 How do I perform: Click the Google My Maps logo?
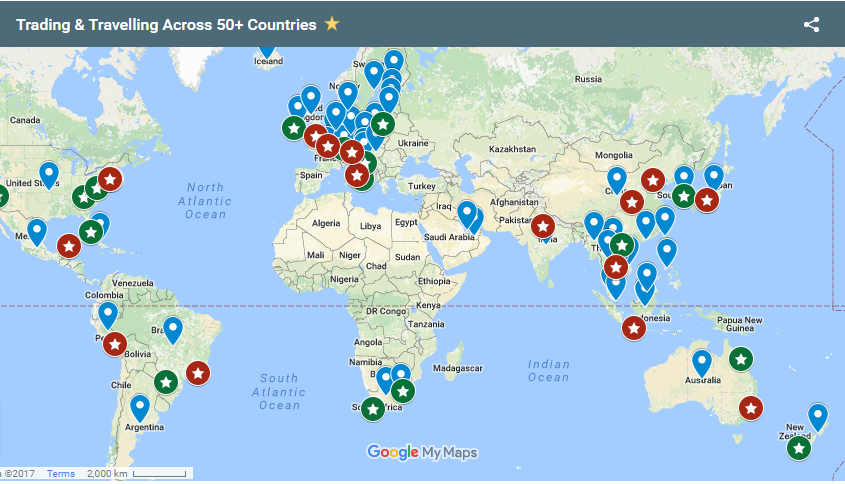(x=422, y=452)
